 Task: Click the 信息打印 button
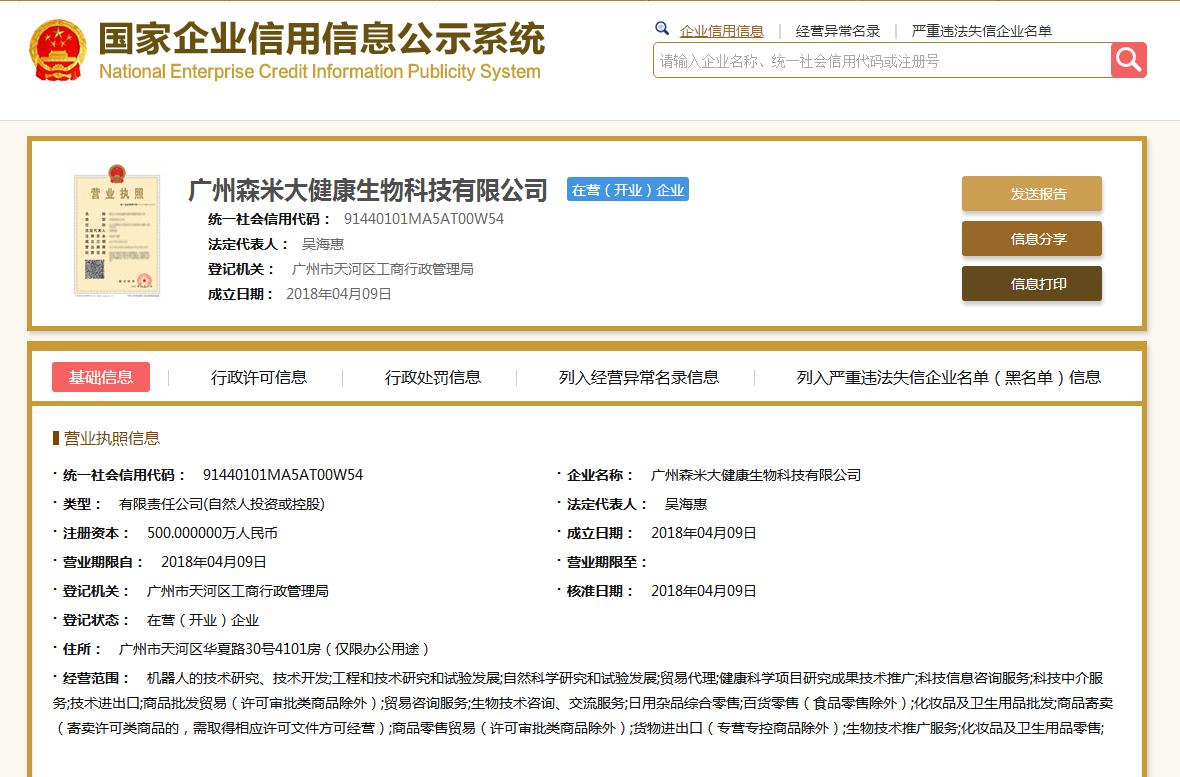pos(1031,283)
